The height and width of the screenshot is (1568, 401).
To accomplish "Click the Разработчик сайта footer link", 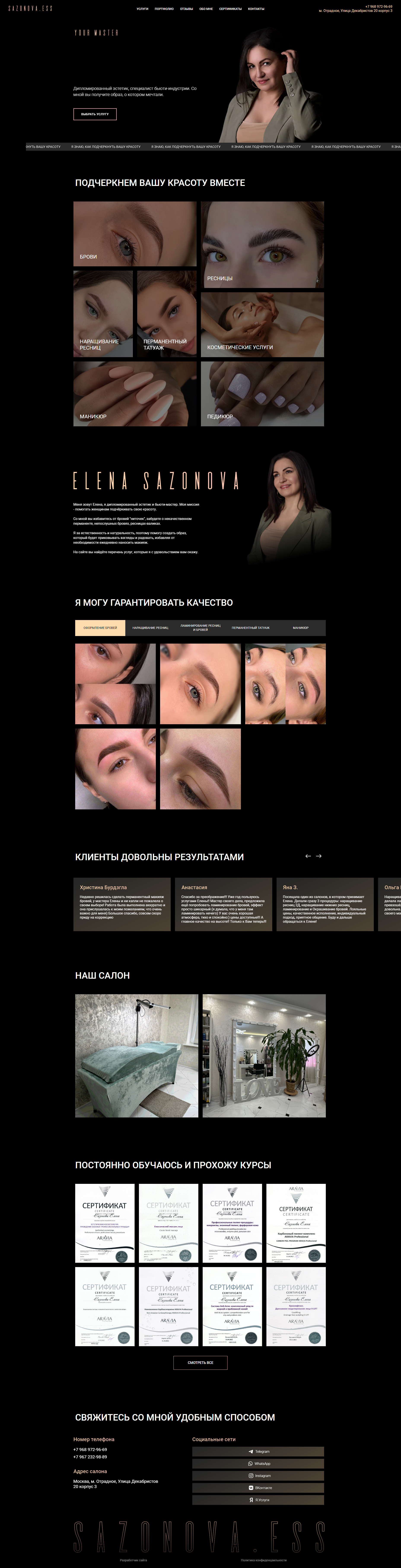I will pyautogui.click(x=133, y=1560).
